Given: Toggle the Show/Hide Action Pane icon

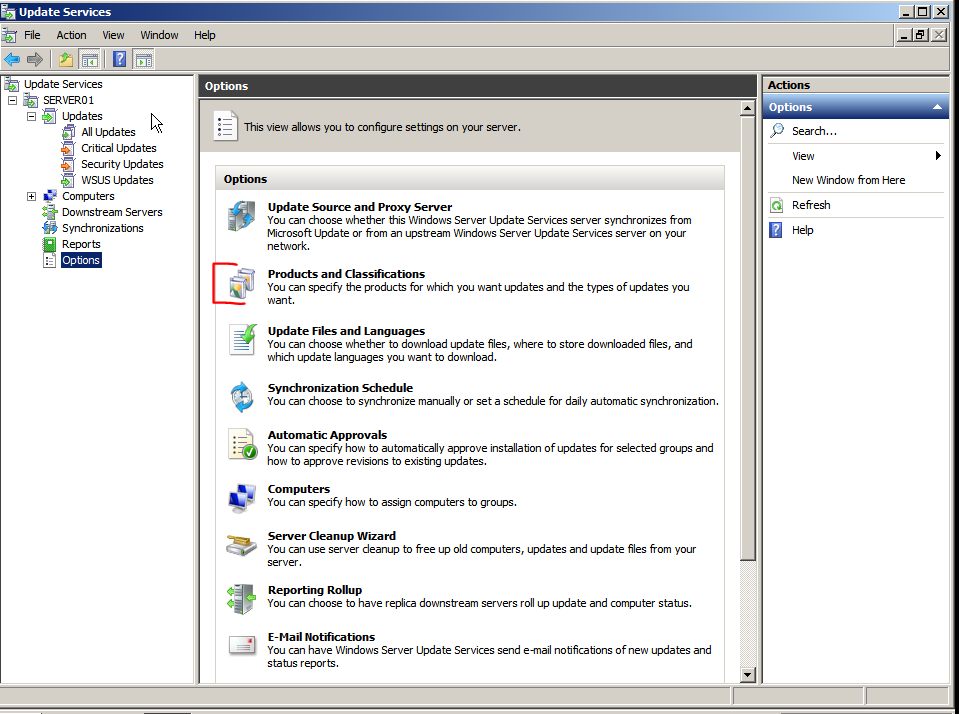Looking at the screenshot, I should (144, 59).
